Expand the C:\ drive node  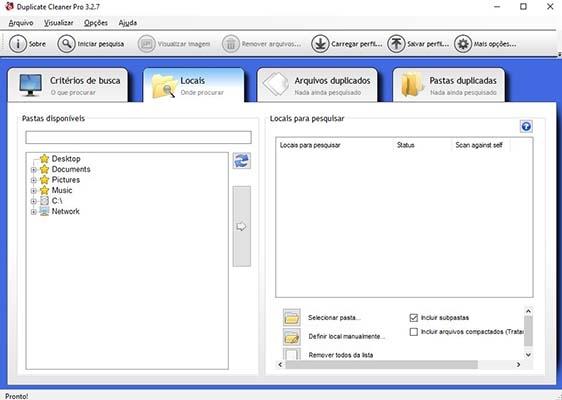point(33,201)
